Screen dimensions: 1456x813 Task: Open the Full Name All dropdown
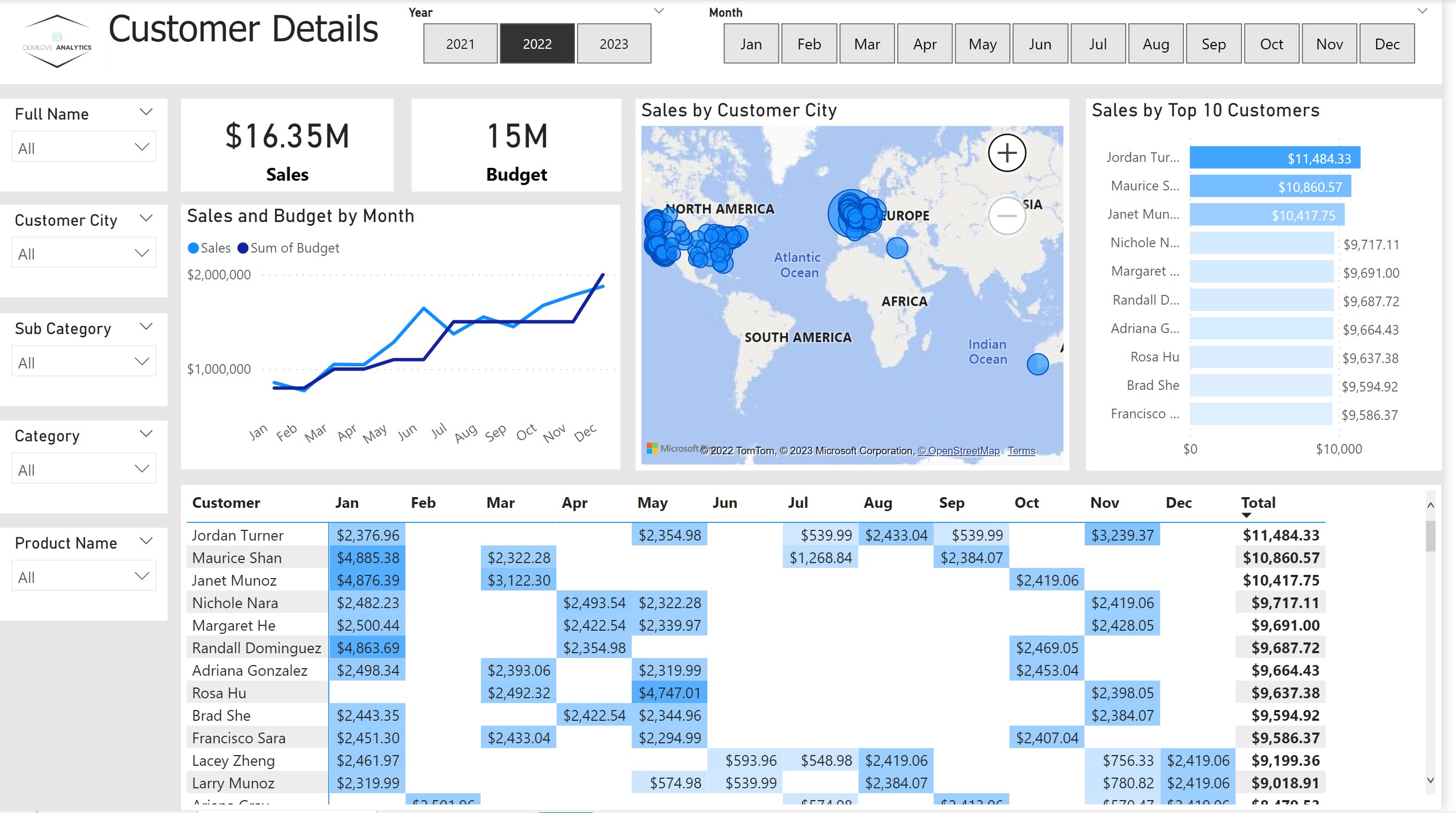click(83, 146)
